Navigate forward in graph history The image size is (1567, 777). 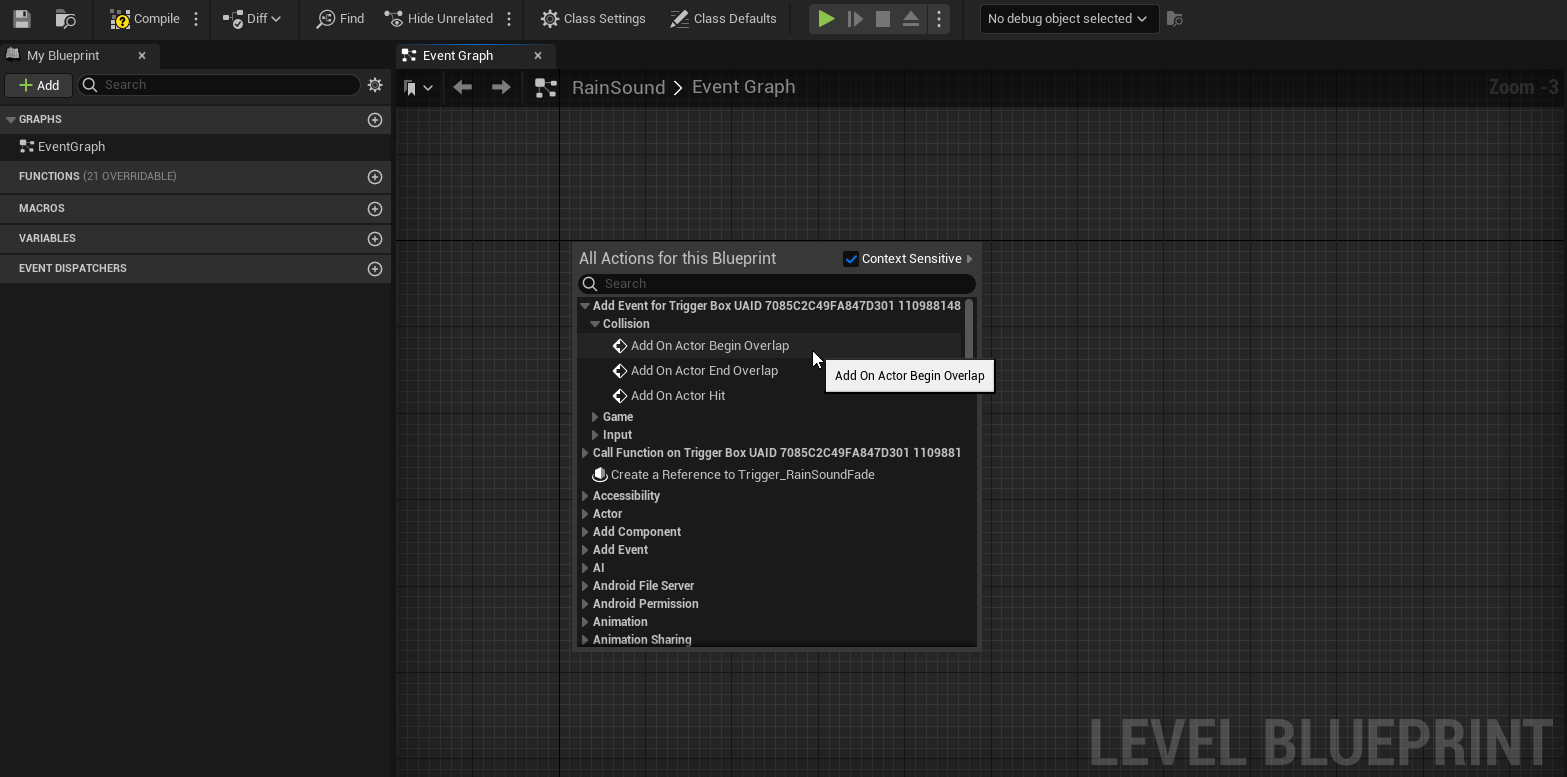click(x=501, y=88)
